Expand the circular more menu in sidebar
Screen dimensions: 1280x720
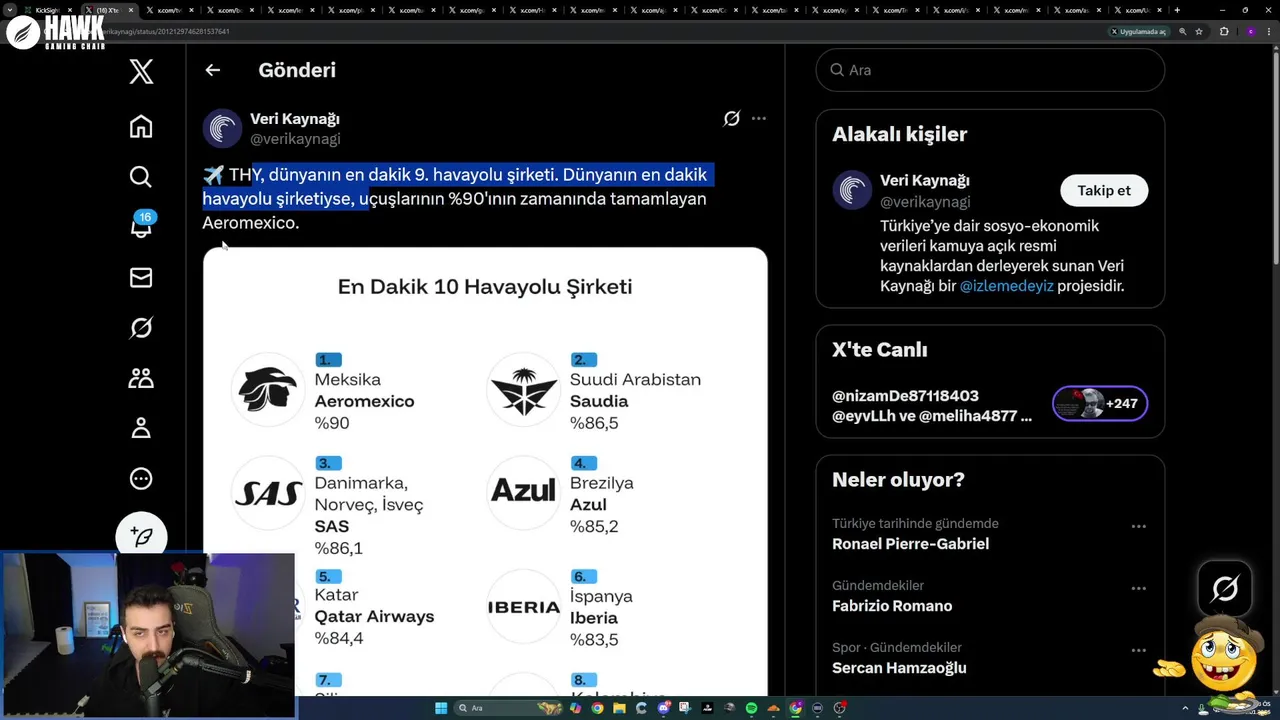click(x=141, y=479)
